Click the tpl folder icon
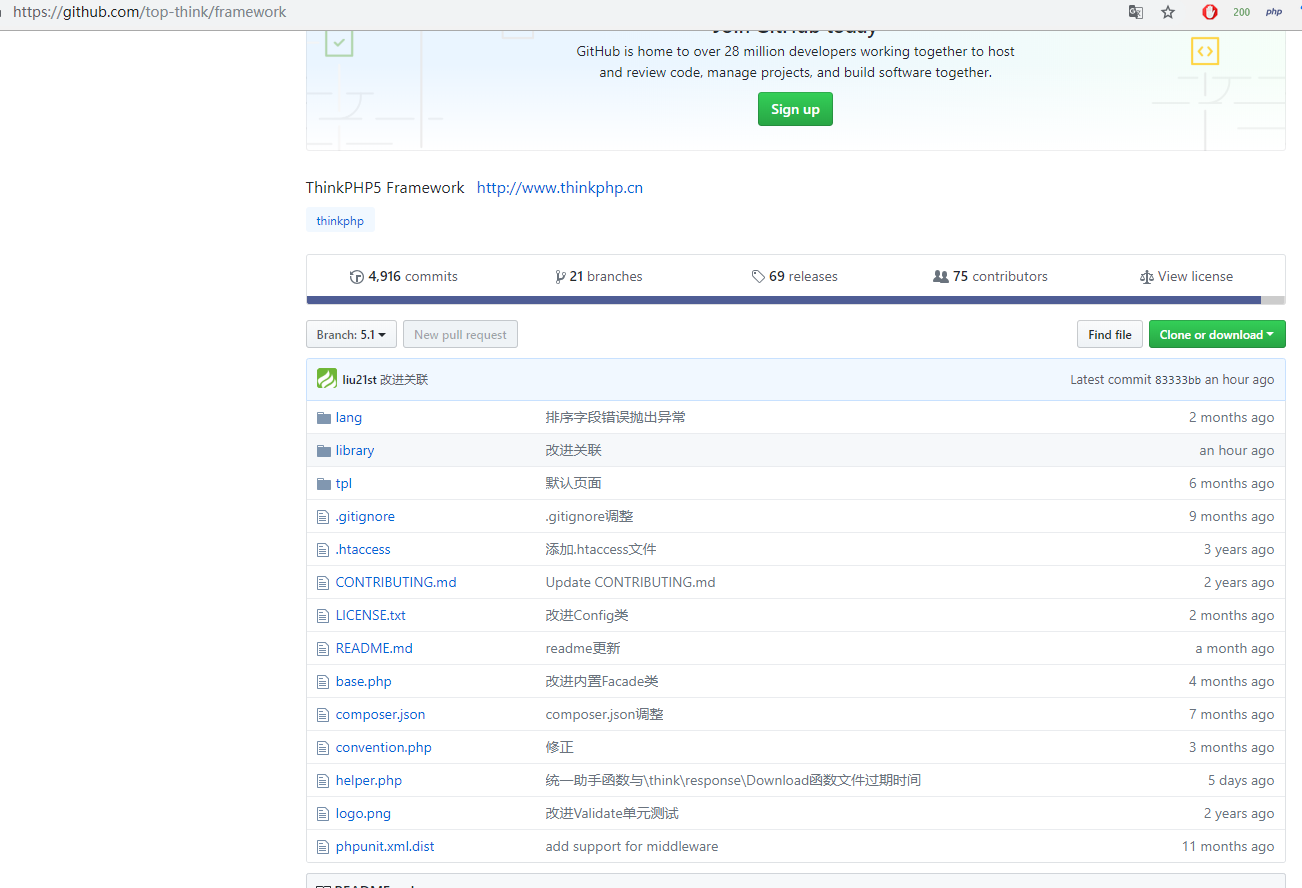This screenshot has width=1302, height=888. 323,484
